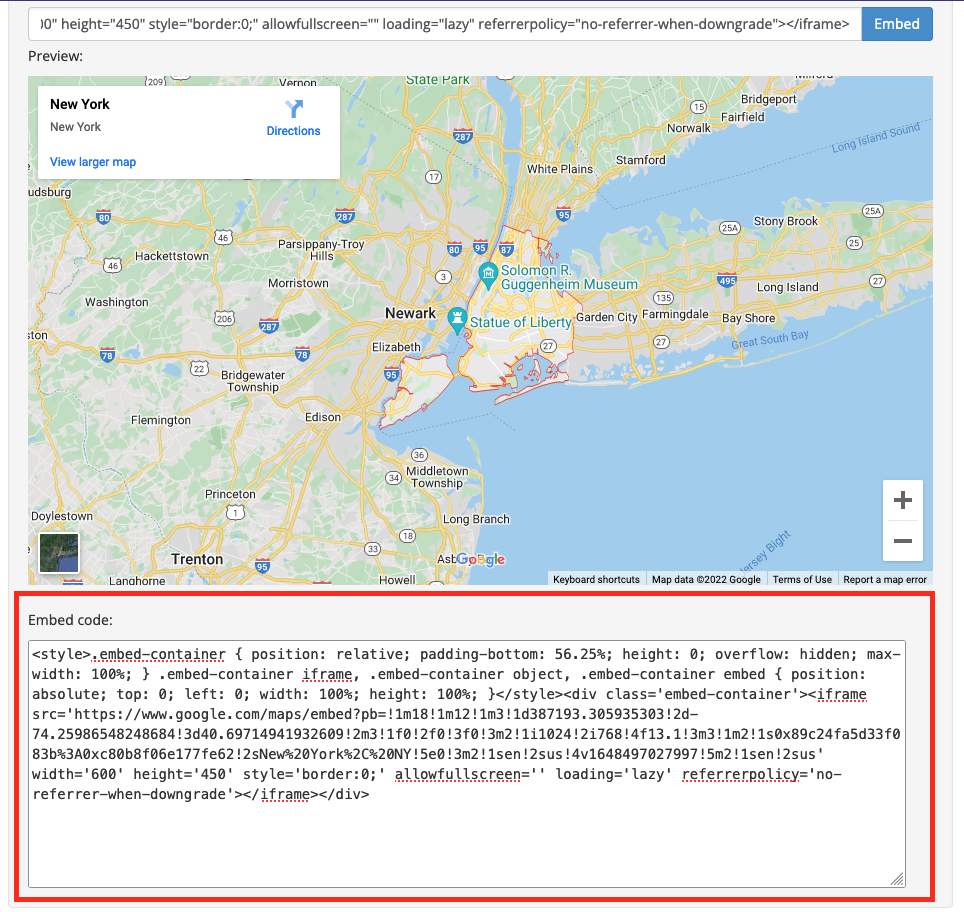Click the Map data ©2022 Google text
Viewport: 964px width, 912px height.
pyautogui.click(x=706, y=579)
